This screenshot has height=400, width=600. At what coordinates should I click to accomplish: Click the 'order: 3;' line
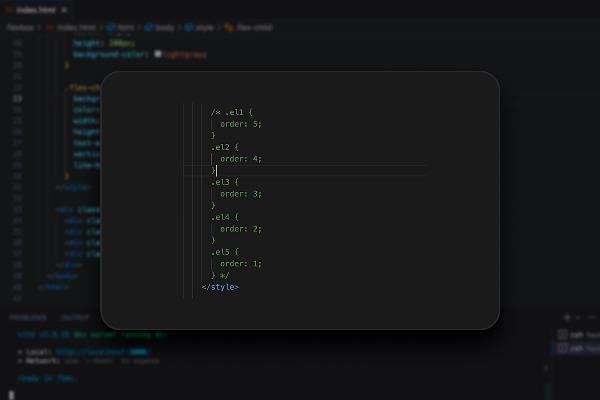[x=241, y=194]
